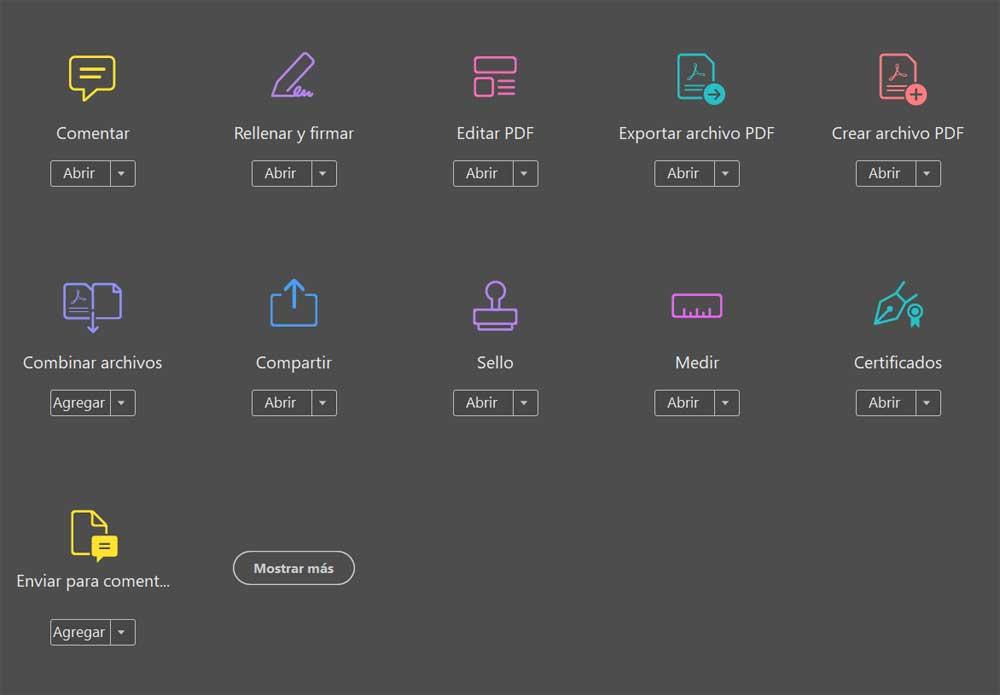Click Abrir under Compartir

(x=281, y=403)
